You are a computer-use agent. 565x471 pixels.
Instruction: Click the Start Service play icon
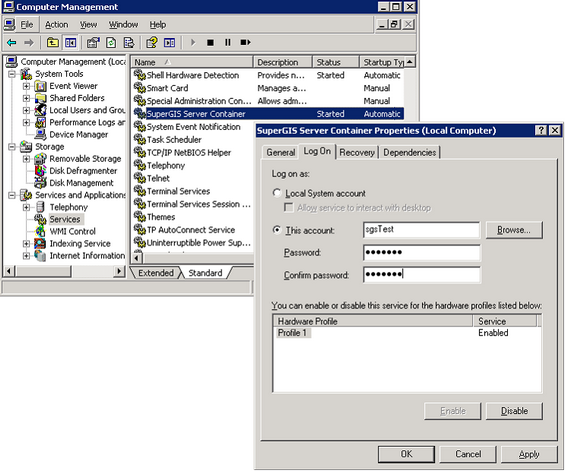193,43
